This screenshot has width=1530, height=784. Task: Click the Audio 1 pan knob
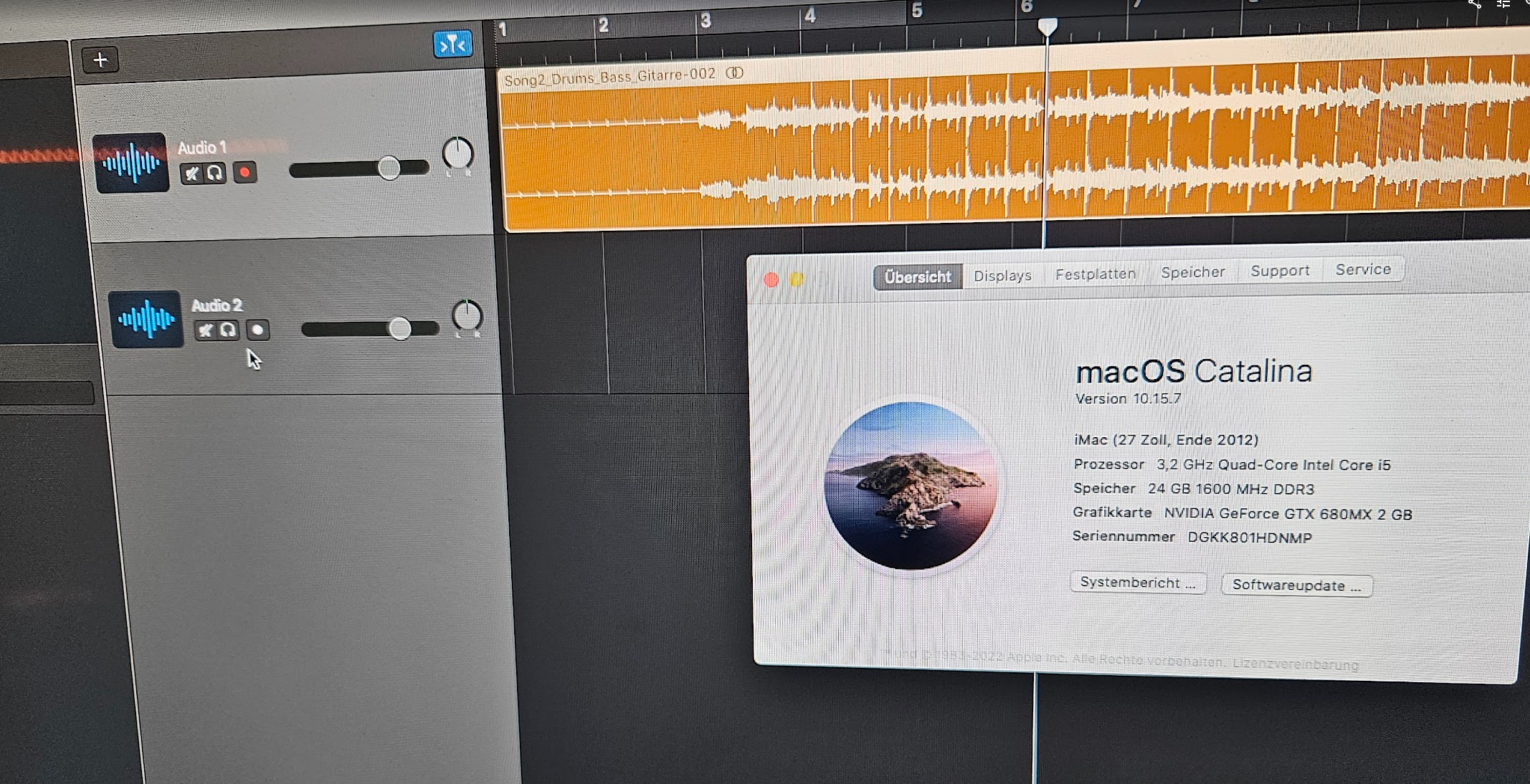457,153
